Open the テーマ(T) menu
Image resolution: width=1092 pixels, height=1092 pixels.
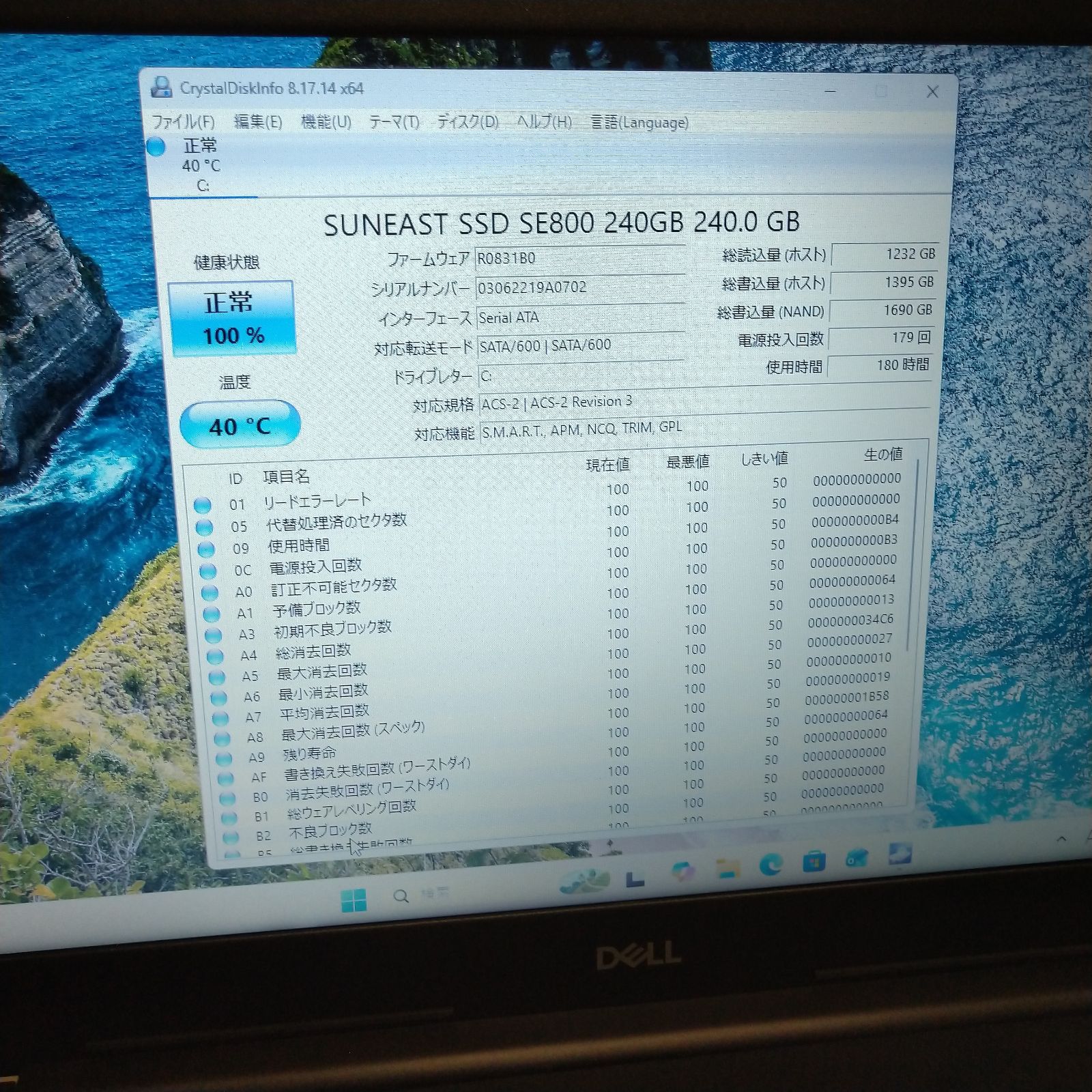394,121
